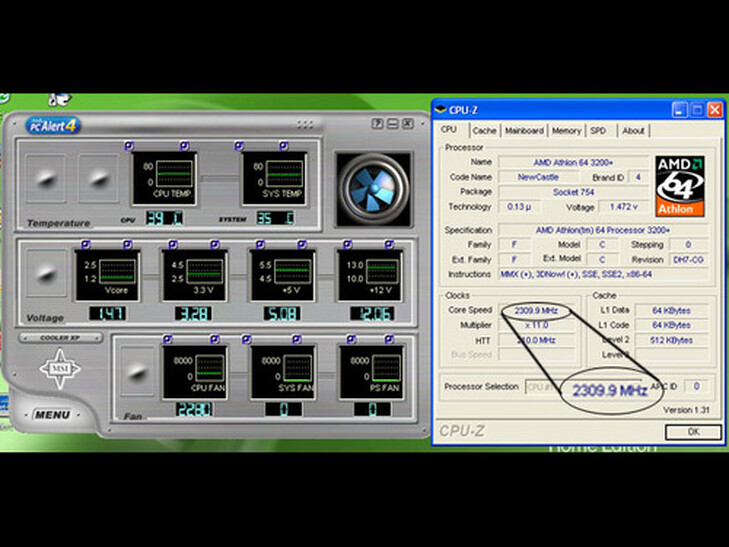The height and width of the screenshot is (547, 729).
Task: Close the PC Alert 4 panel
Action: pos(407,124)
